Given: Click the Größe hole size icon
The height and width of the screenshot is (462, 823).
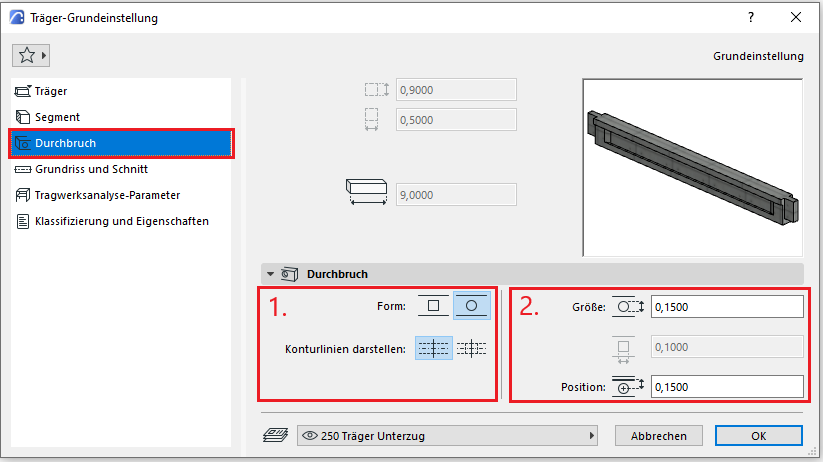Looking at the screenshot, I should pyautogui.click(x=627, y=307).
